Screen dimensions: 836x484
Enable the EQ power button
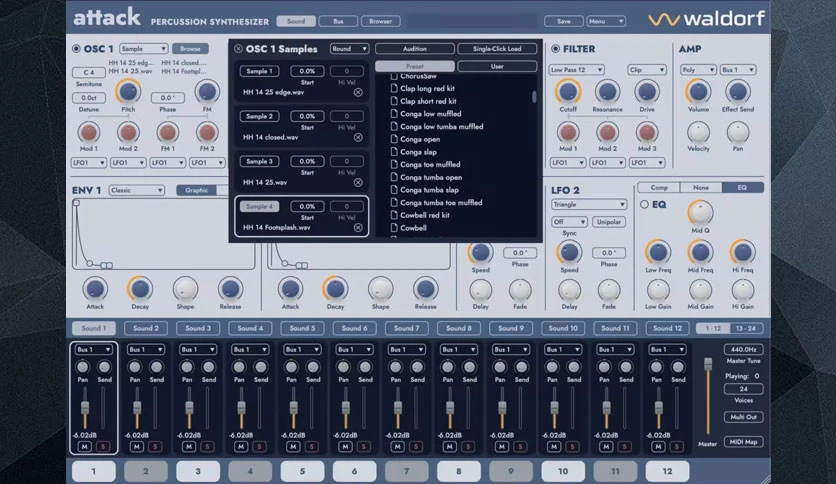644,204
